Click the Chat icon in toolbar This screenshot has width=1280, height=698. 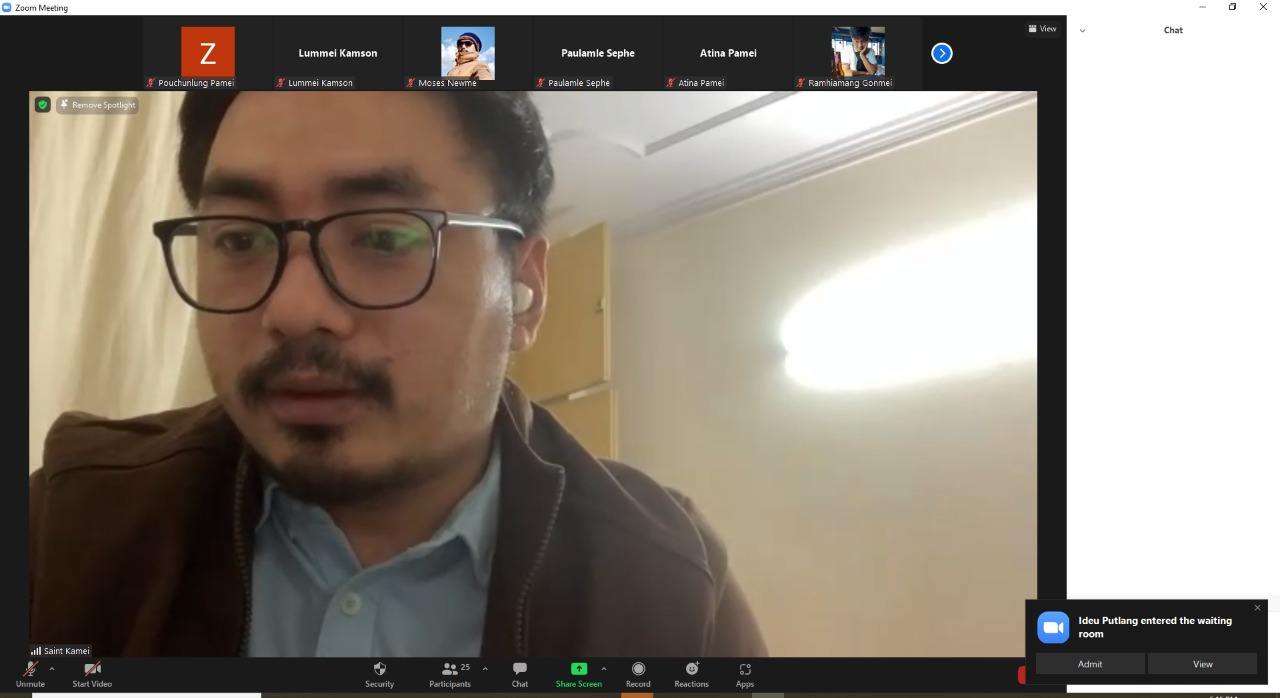pos(519,674)
